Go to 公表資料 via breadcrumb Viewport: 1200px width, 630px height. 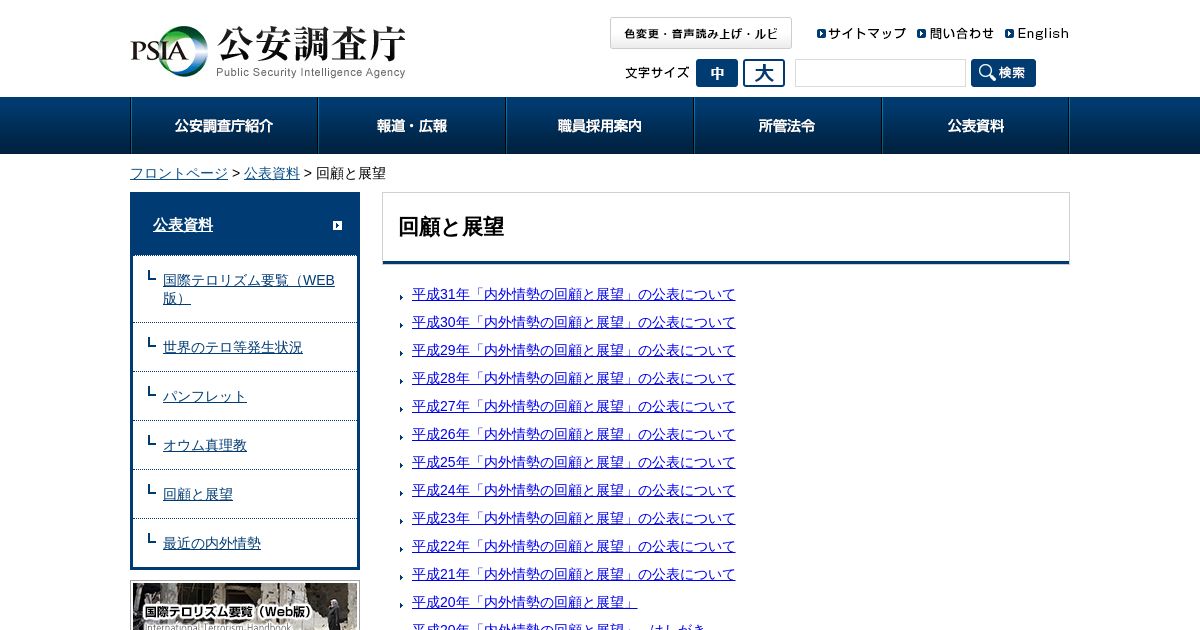coord(272,173)
